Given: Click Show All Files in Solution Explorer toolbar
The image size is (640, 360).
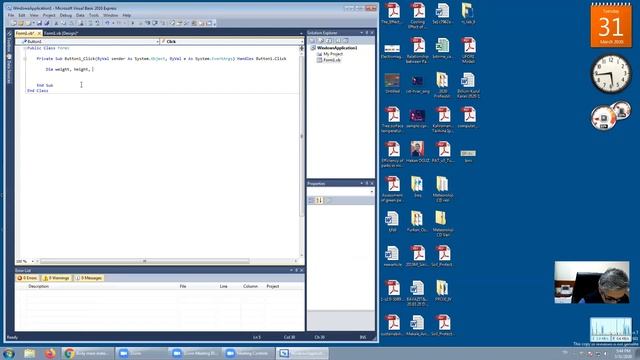Looking at the screenshot, I should 321,41.
